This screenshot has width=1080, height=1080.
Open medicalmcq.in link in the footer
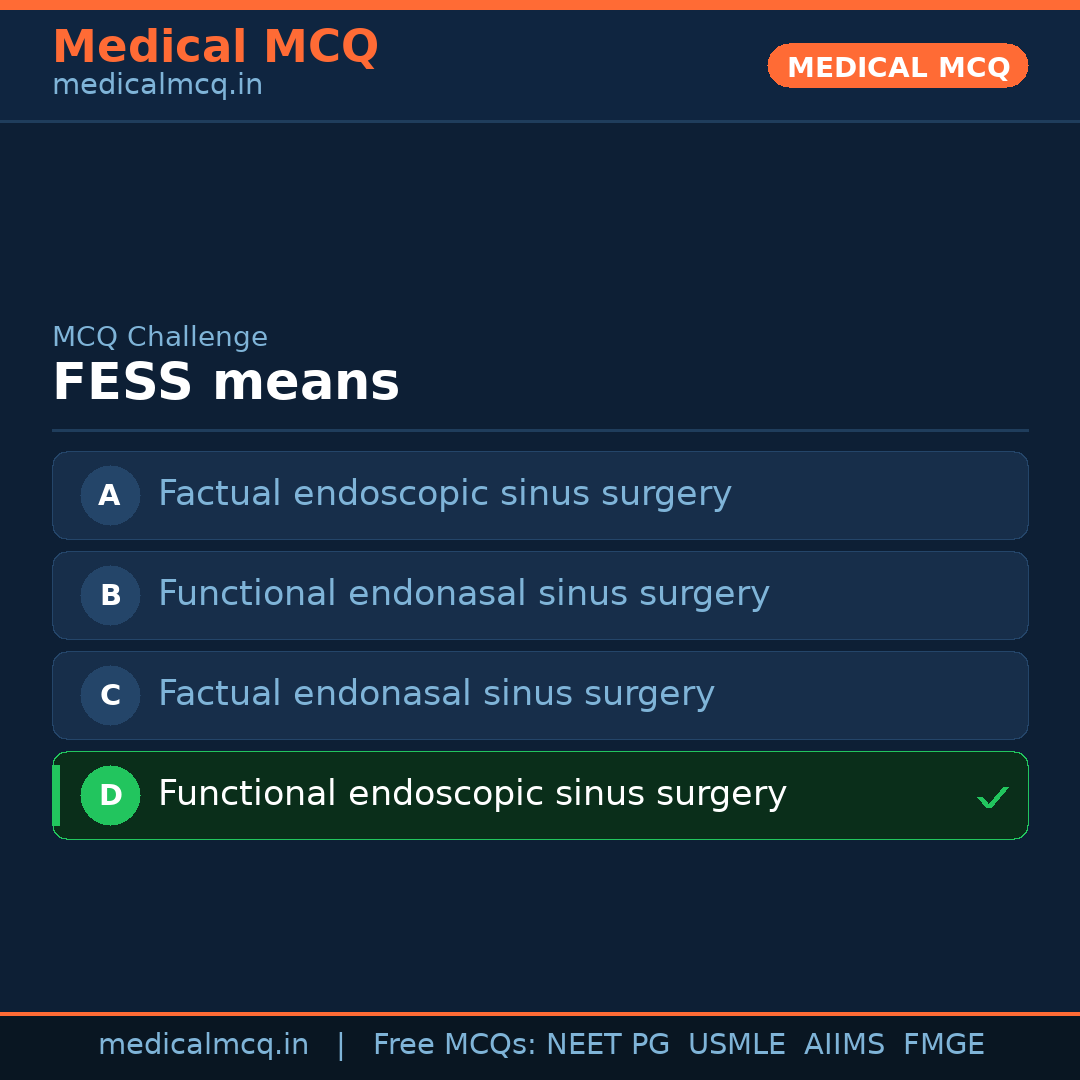203,1045
